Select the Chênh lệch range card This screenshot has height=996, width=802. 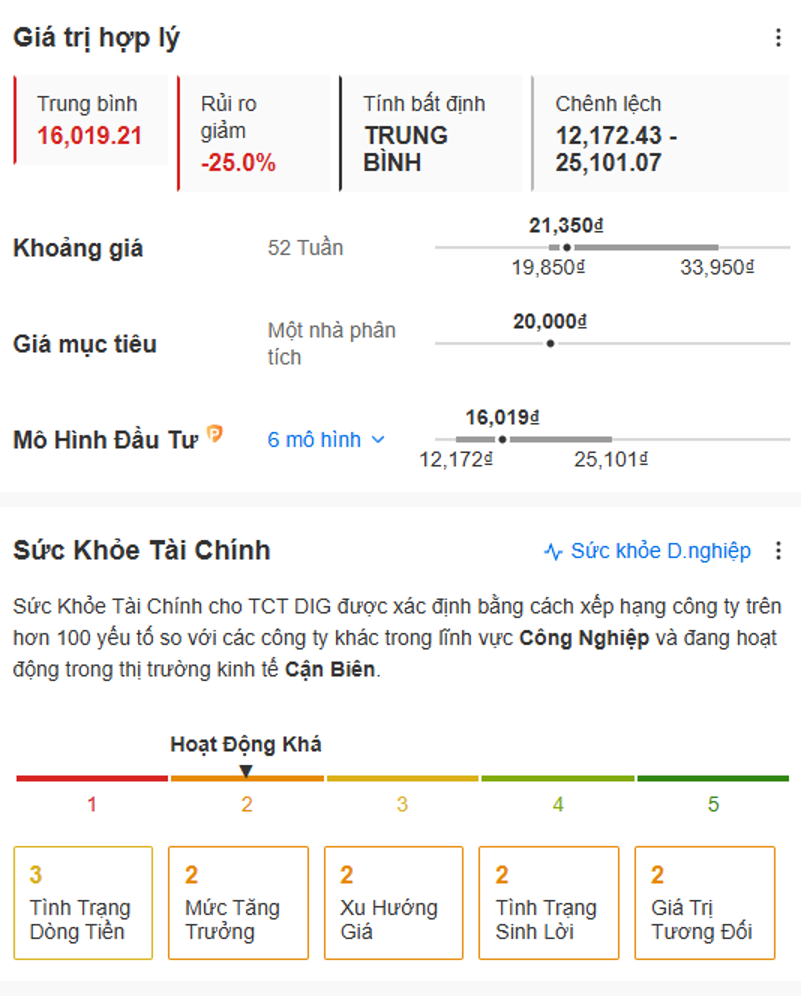tap(660, 133)
